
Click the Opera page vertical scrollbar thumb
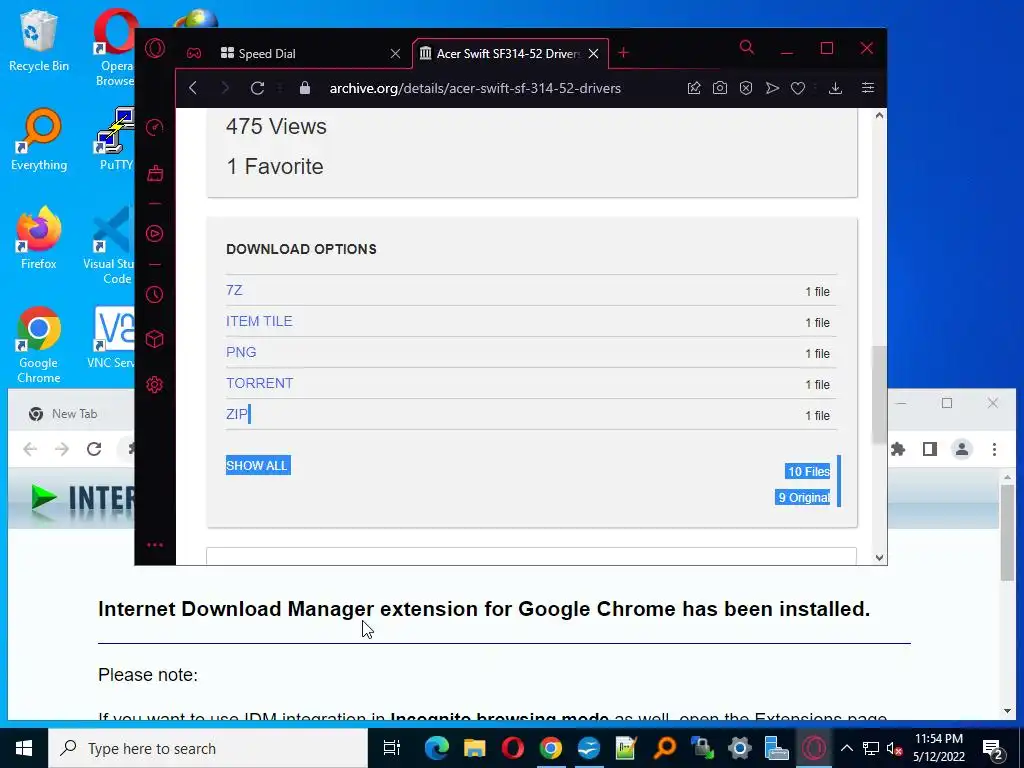click(879, 395)
